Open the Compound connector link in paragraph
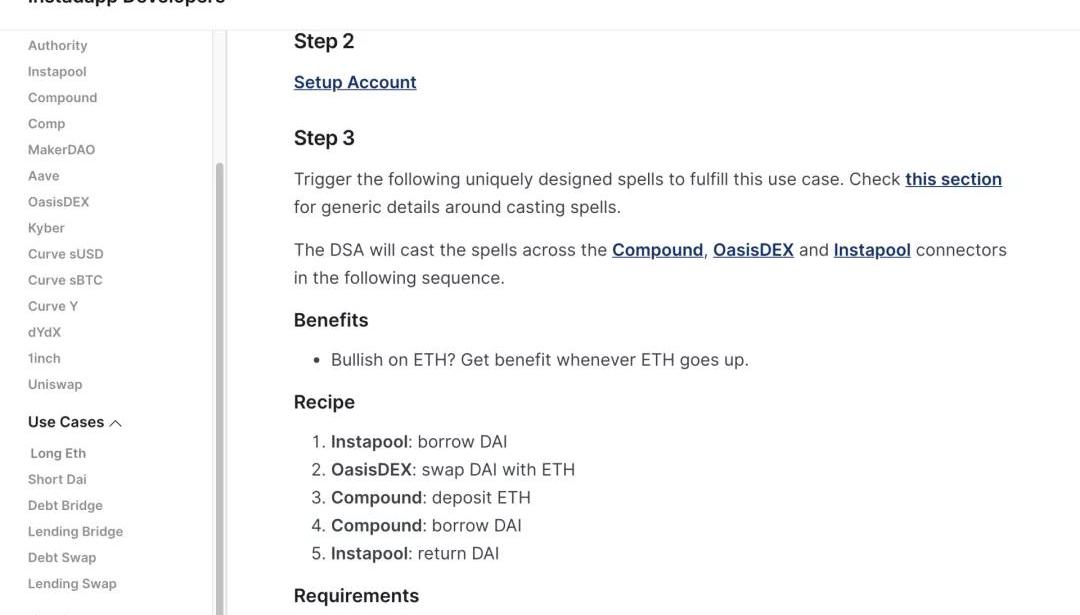 [657, 250]
